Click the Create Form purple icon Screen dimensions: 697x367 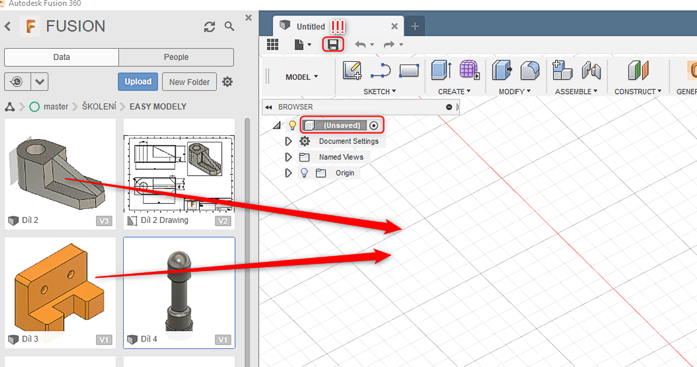(469, 70)
